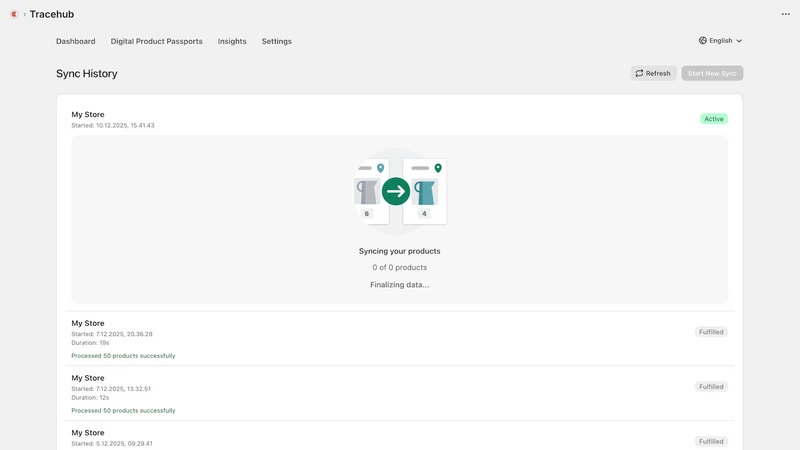Click Fulfilled badge of the 20.36.28 sync
The height and width of the screenshot is (450, 800).
[711, 332]
